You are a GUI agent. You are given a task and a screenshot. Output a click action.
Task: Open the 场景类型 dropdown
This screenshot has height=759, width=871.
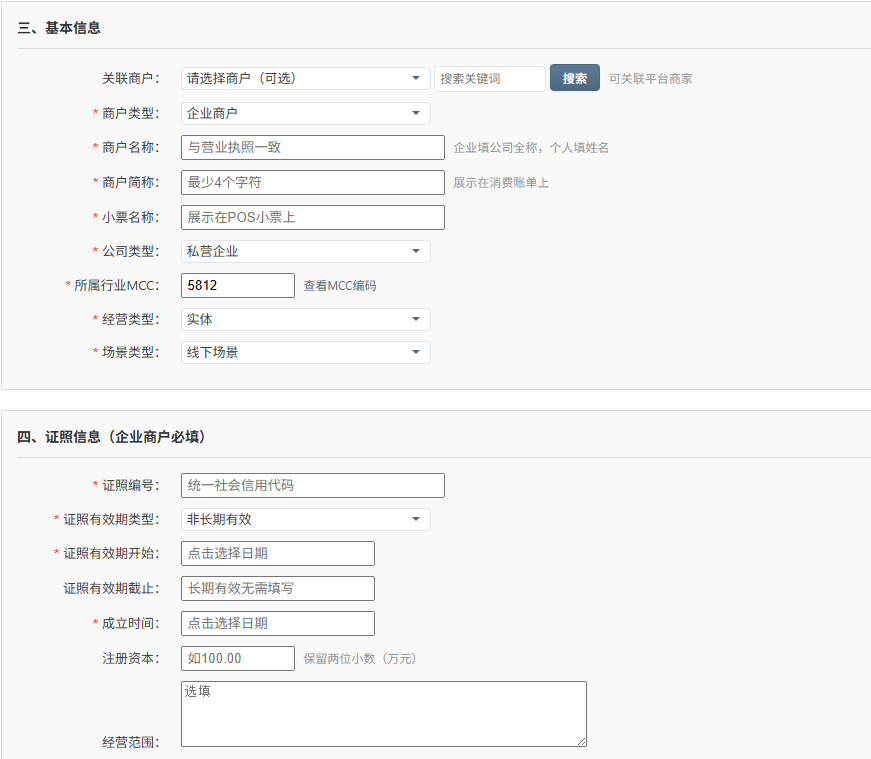point(305,352)
